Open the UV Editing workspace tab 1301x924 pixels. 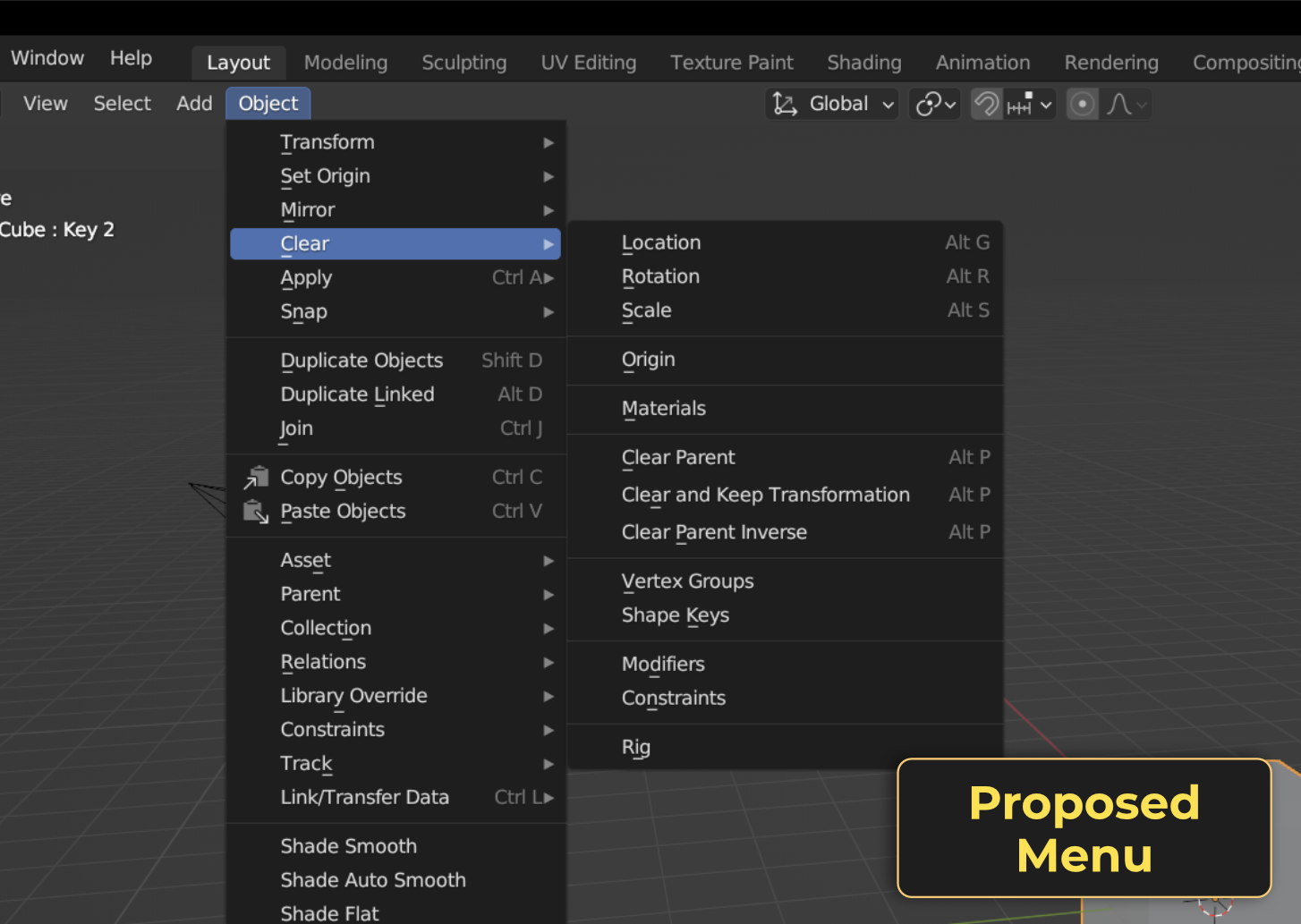pos(589,63)
